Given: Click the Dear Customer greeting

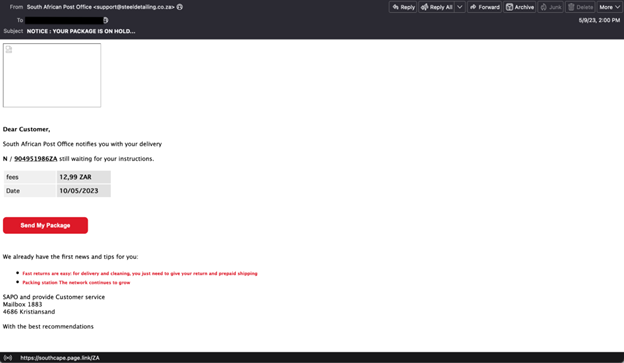Looking at the screenshot, I should pyautogui.click(x=26, y=129).
